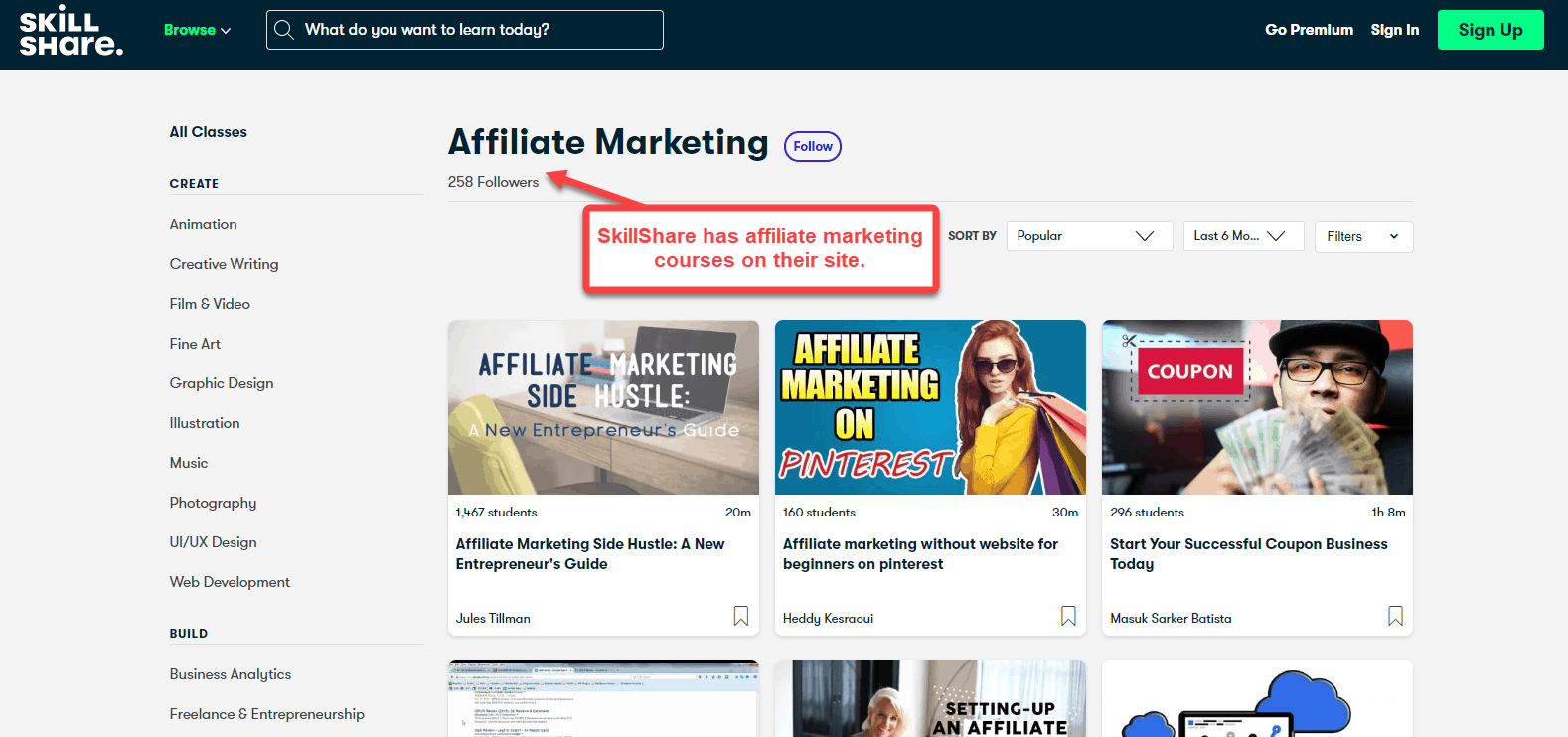View teacher Heddy Kesraoui's profile
1568x737 pixels.
(828, 618)
